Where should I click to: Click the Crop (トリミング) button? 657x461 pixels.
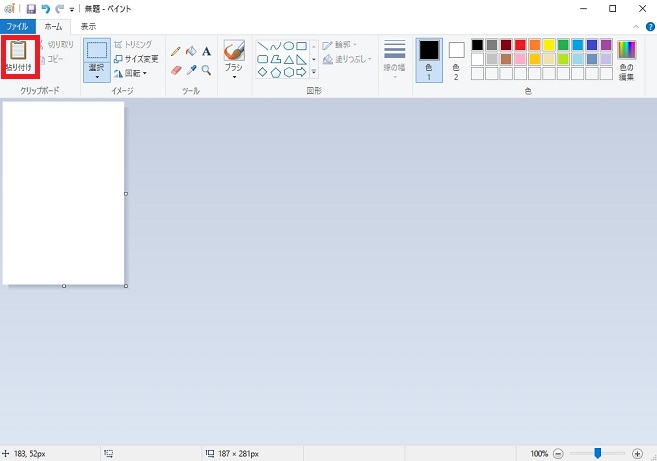pos(133,44)
